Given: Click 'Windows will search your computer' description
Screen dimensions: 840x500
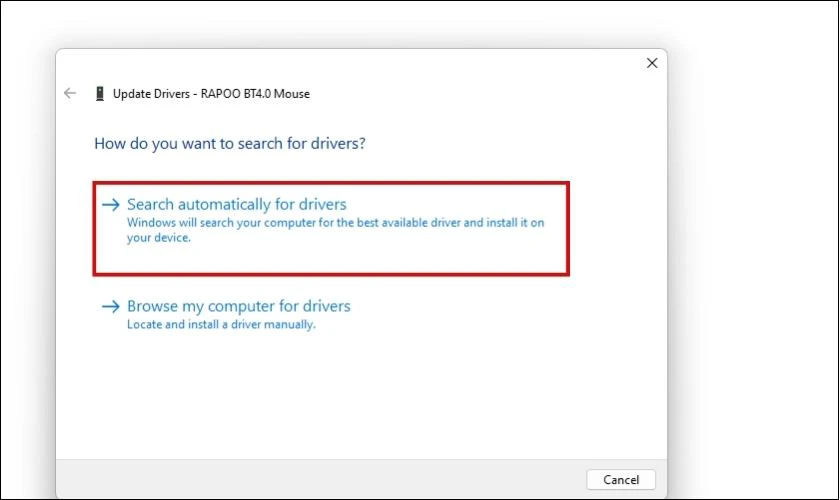Looking at the screenshot, I should pos(335,230).
